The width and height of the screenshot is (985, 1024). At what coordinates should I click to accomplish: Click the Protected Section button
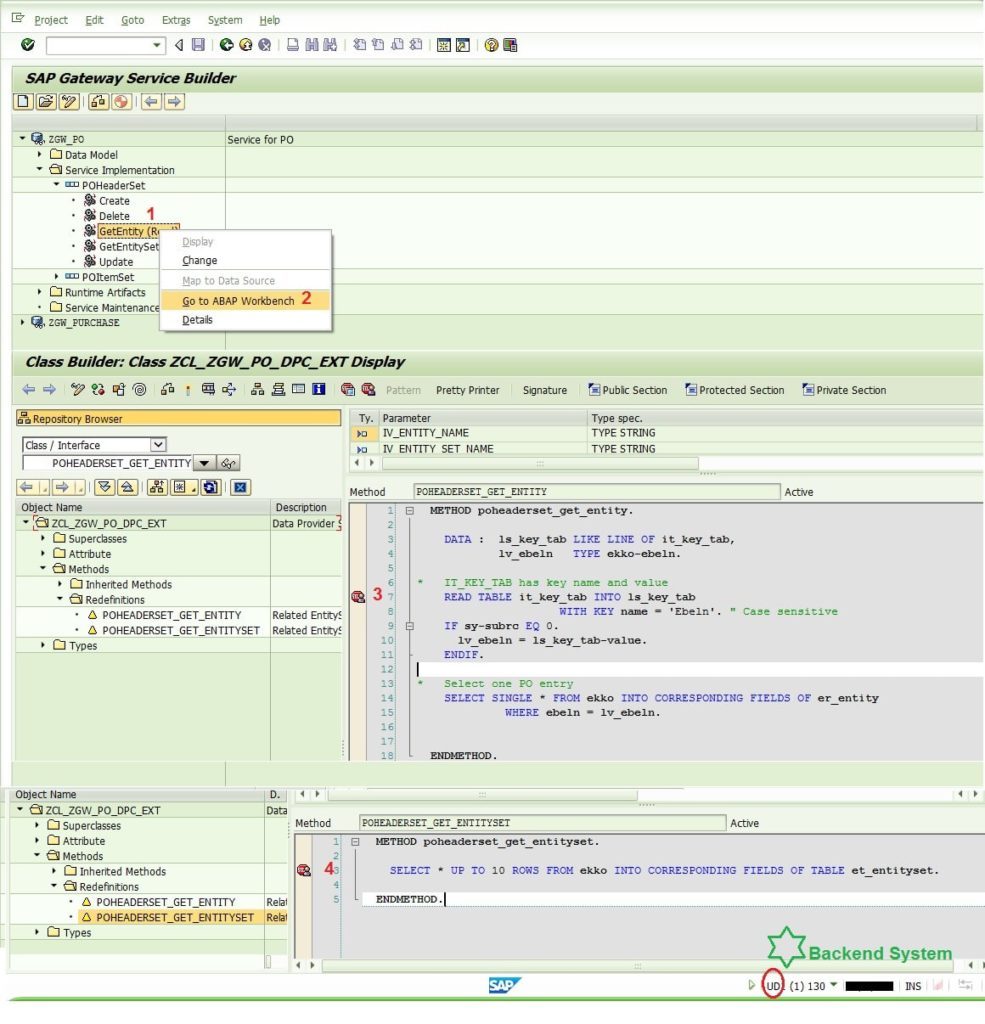(x=735, y=390)
